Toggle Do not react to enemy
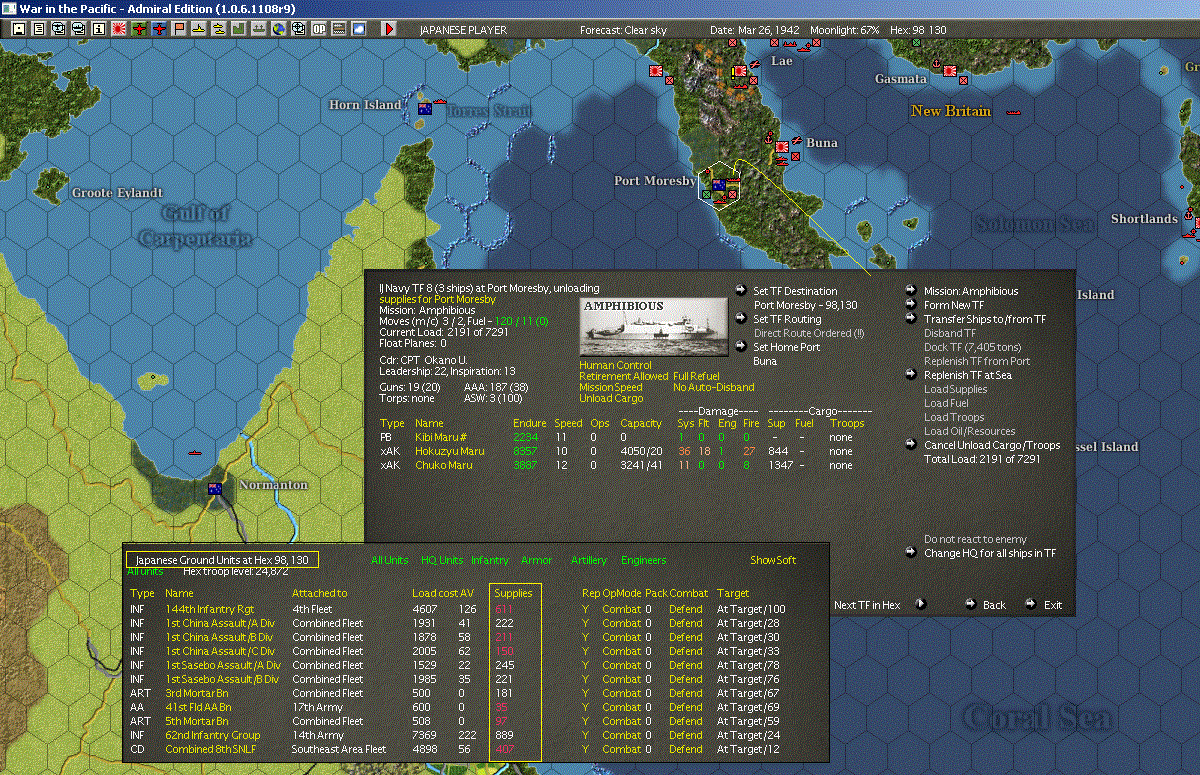This screenshot has height=775, width=1200. point(975,539)
